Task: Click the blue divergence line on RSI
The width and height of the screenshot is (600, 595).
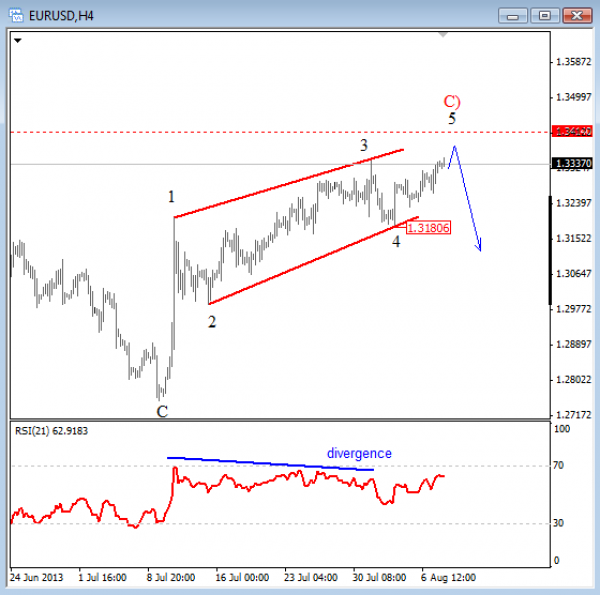Action: (x=270, y=464)
